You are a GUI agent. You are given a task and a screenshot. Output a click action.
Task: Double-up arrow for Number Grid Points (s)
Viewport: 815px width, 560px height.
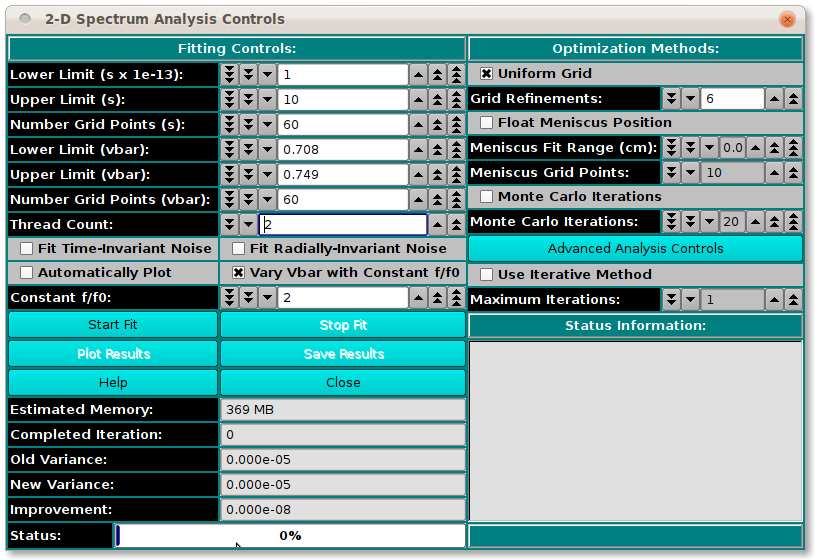click(437, 125)
